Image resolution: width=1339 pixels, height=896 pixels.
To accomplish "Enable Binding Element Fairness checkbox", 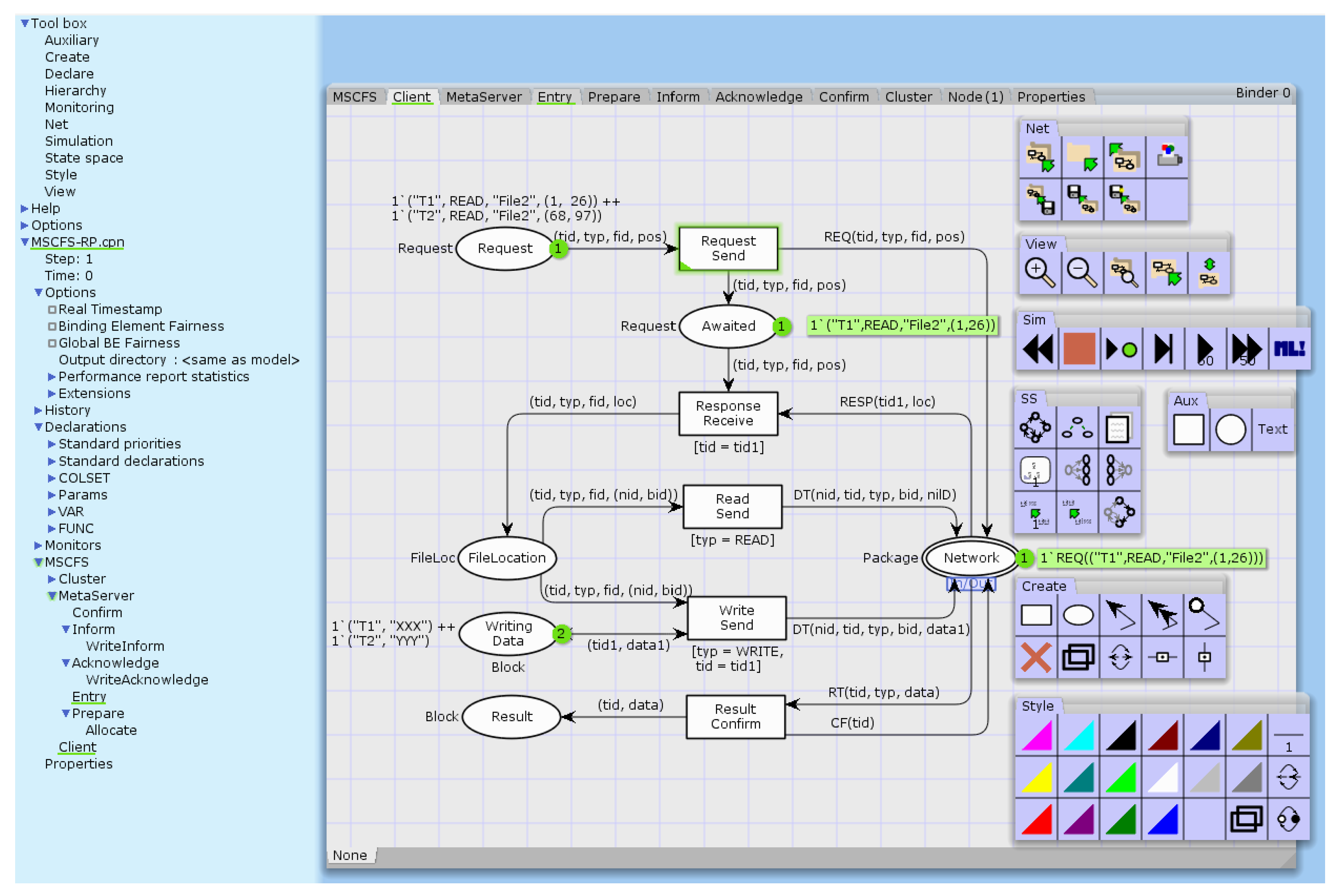I will click(x=52, y=326).
